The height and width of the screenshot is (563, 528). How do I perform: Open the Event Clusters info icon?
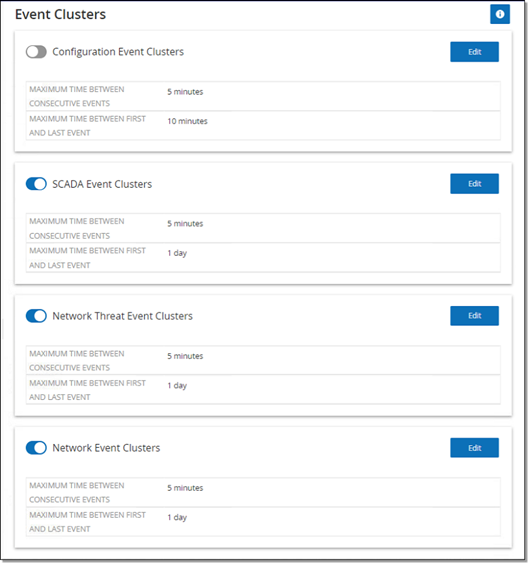500,14
